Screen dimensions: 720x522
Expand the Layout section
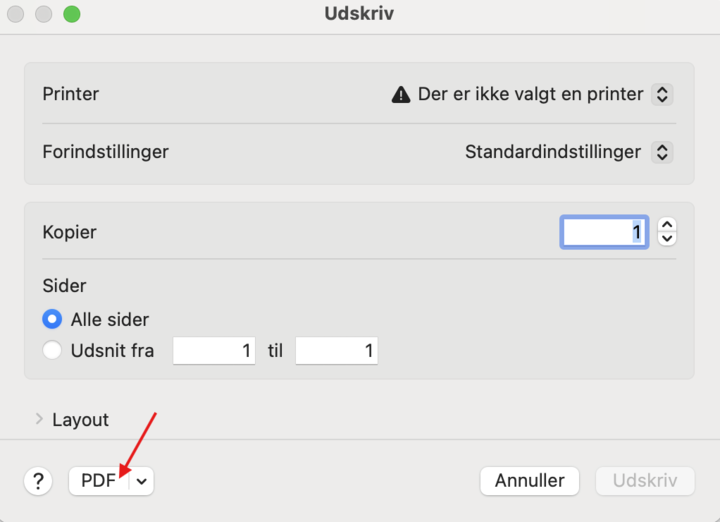tap(80, 420)
